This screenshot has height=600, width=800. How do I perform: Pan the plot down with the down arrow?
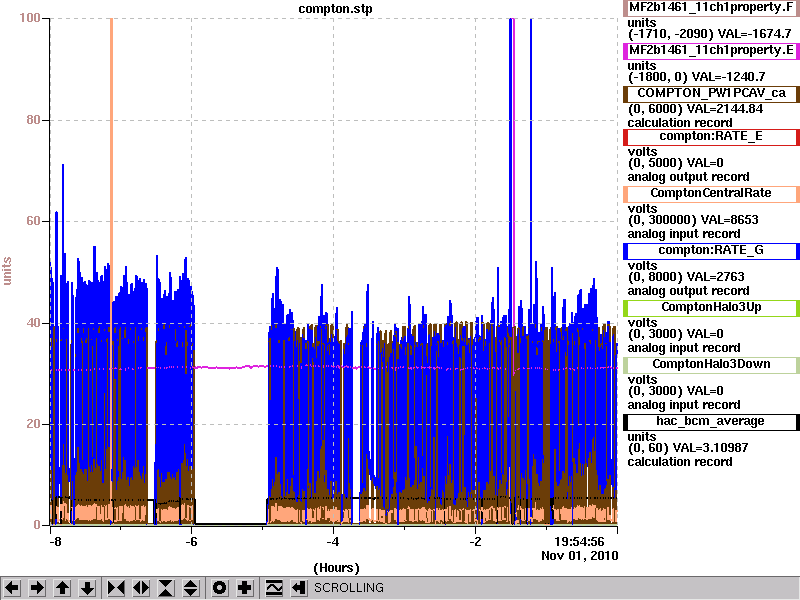[x=87, y=588]
